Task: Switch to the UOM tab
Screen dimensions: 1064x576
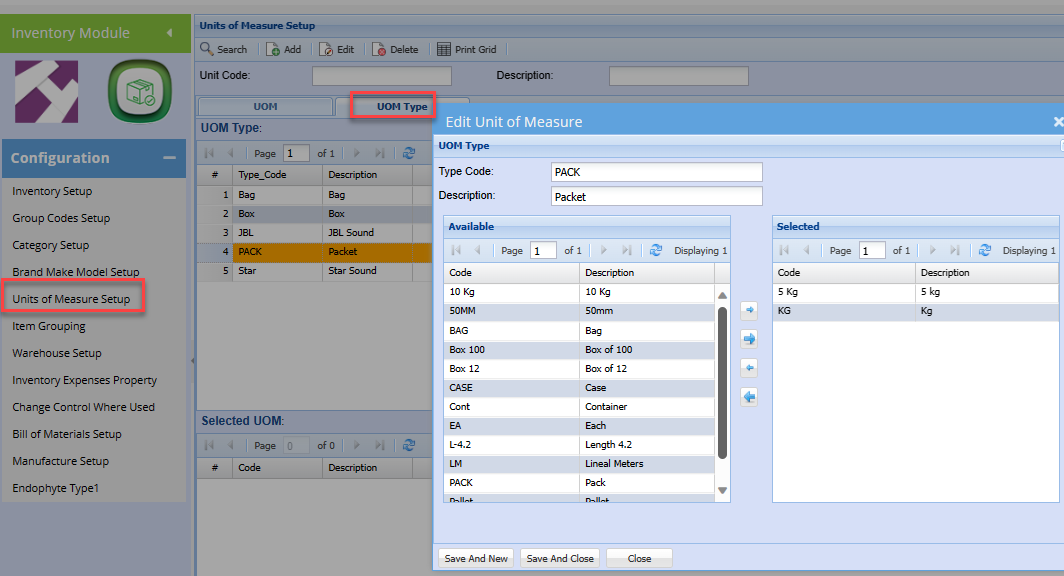Action: click(x=265, y=107)
